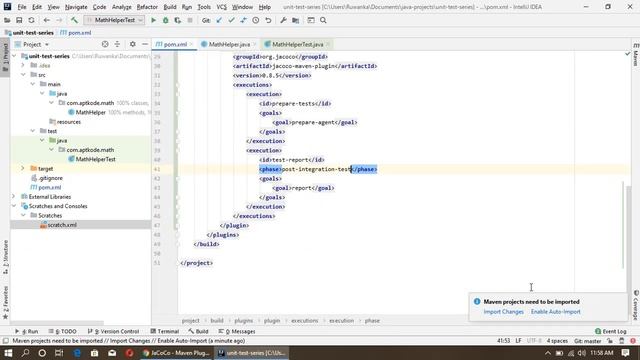Click the Save All toolbar icon
Image resolution: width=640 pixels, height=360 pixels.
coord(19,20)
